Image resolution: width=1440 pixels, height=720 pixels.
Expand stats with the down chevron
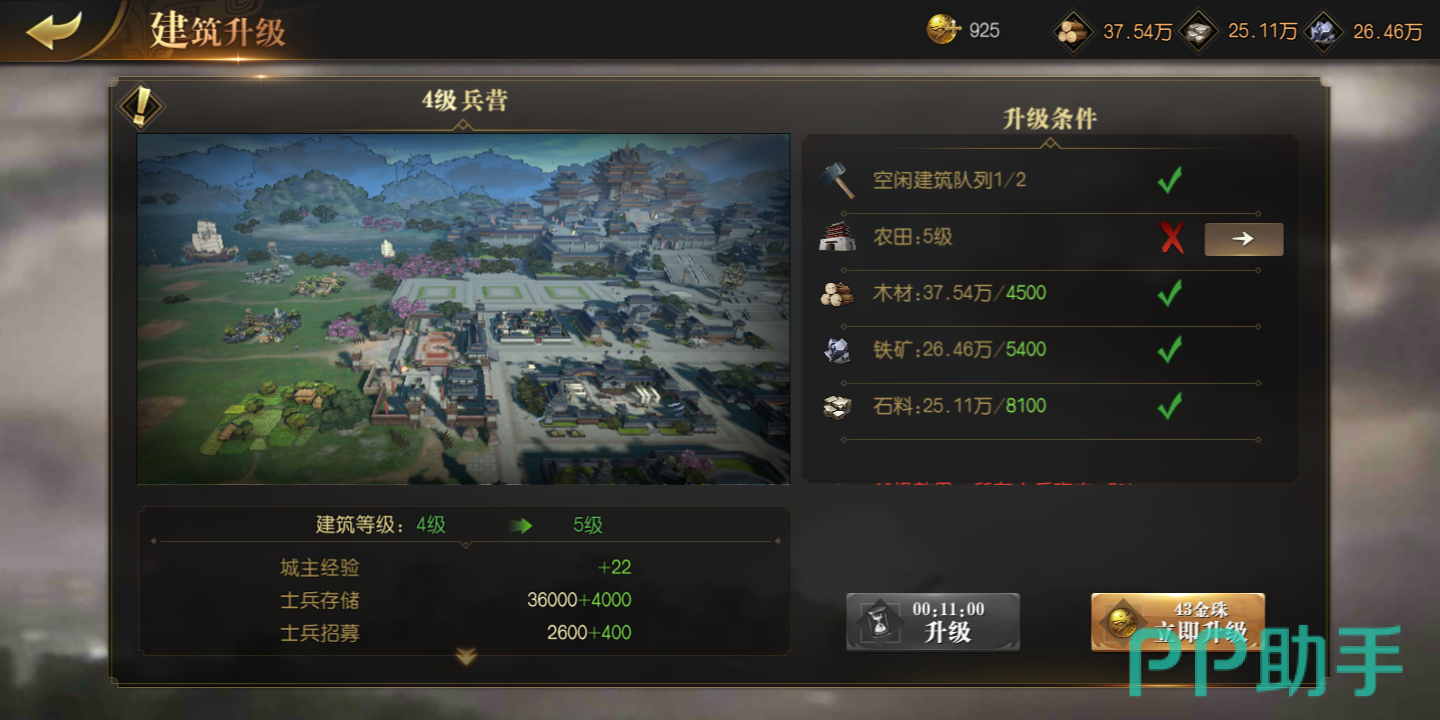(x=466, y=657)
